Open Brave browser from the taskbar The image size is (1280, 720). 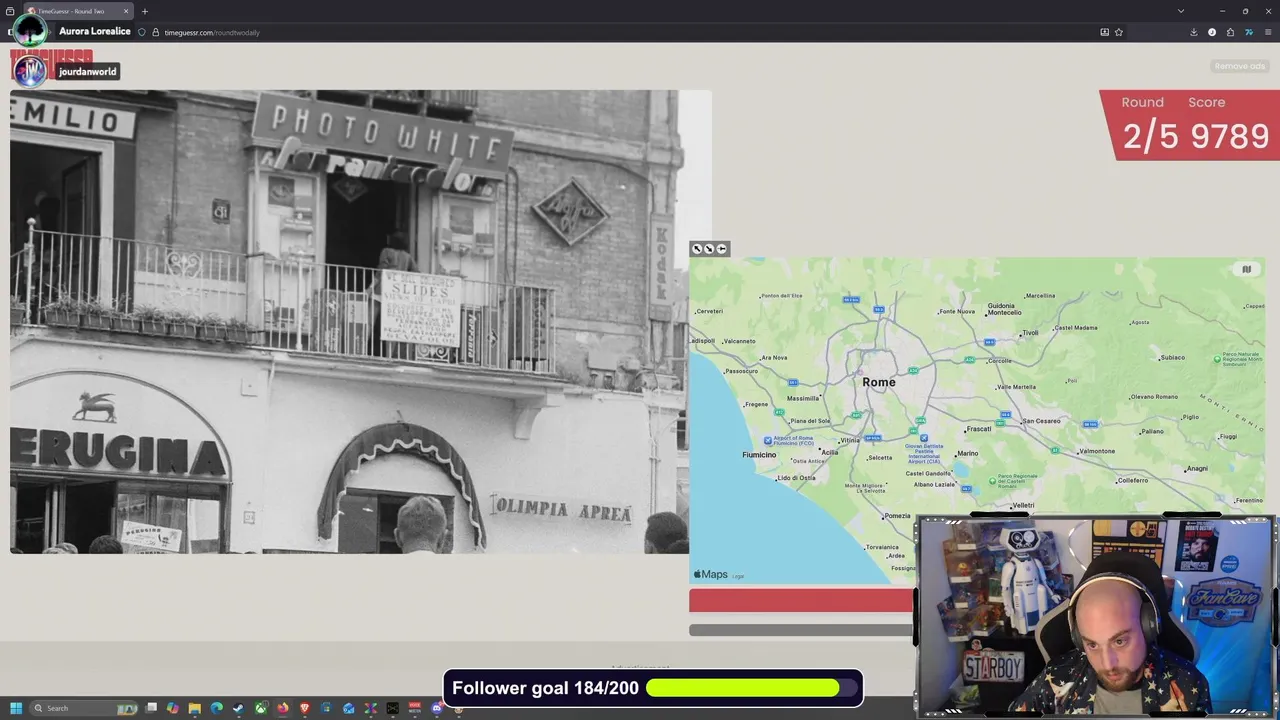305,708
